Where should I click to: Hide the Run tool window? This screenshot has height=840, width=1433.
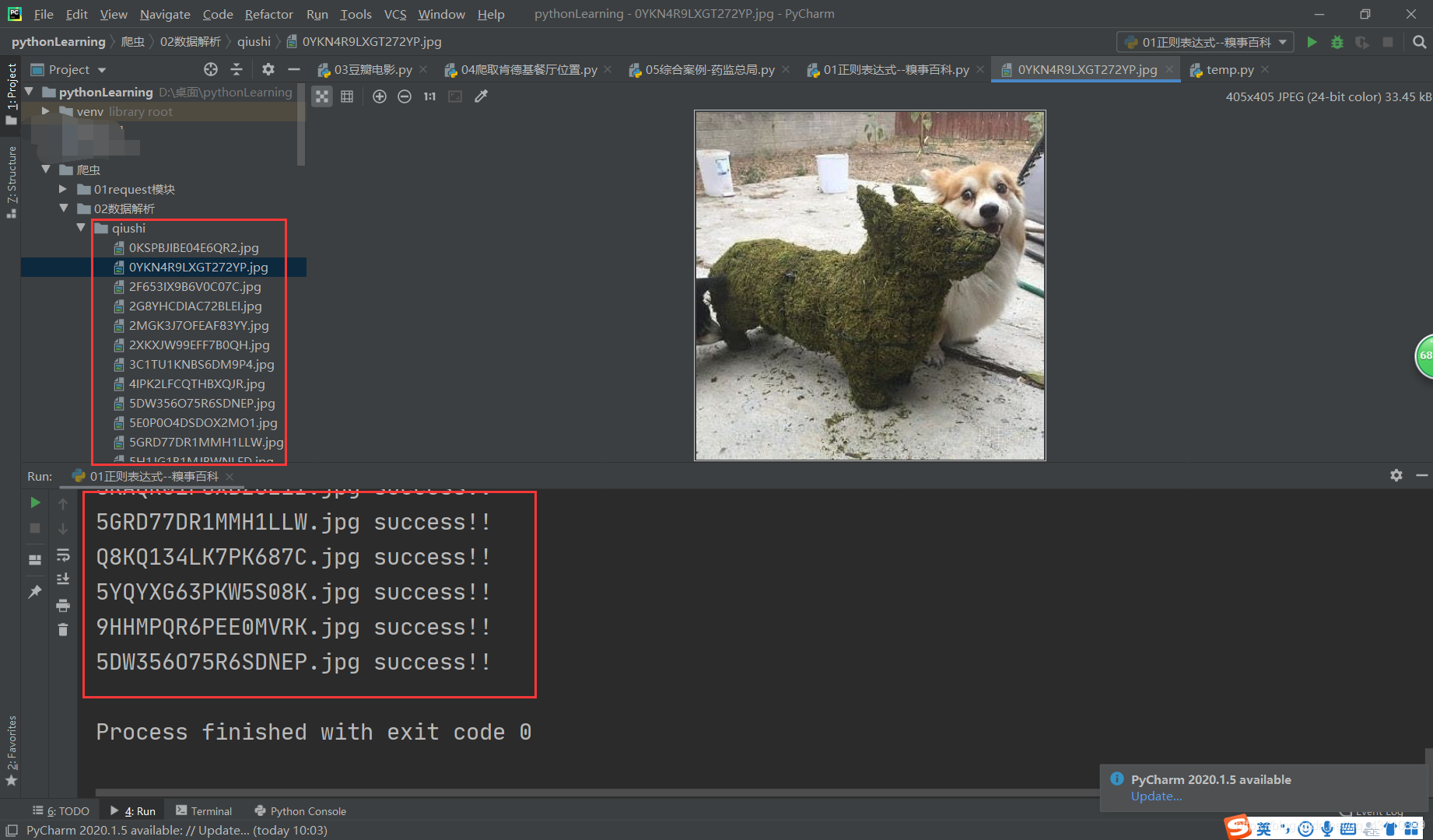tap(1422, 475)
